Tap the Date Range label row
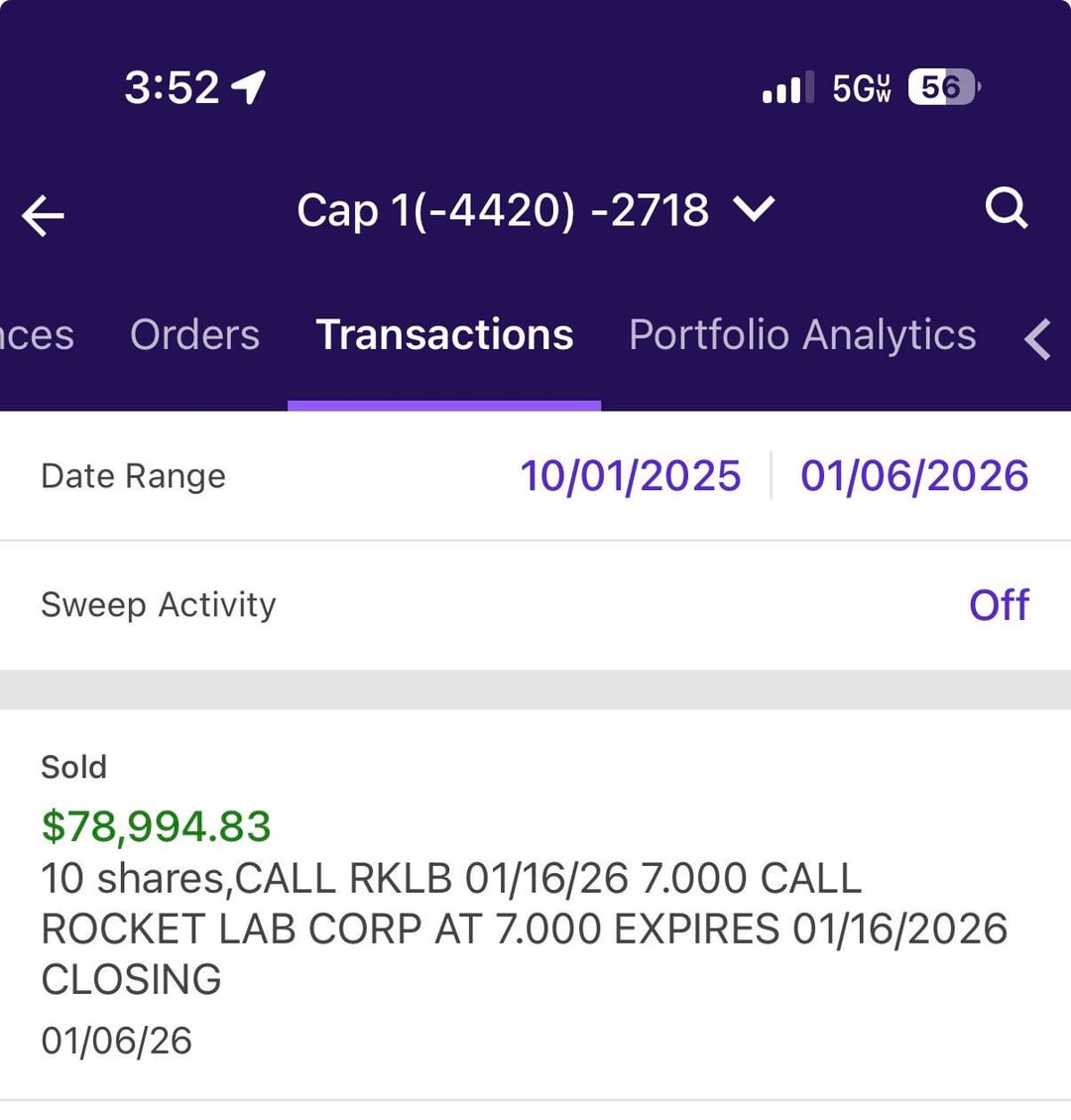The width and height of the screenshot is (1071, 1120). (133, 476)
